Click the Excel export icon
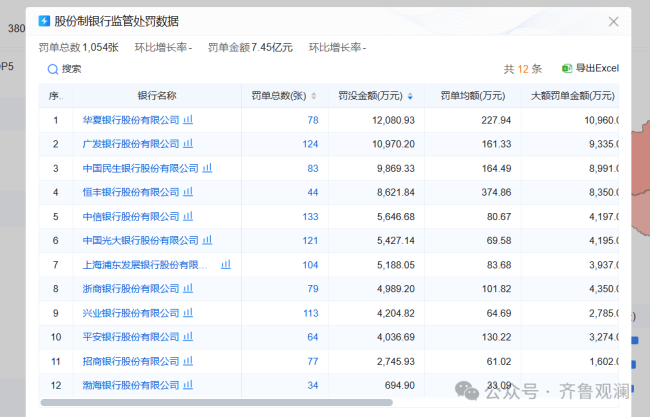650x417 pixels. pos(566,69)
